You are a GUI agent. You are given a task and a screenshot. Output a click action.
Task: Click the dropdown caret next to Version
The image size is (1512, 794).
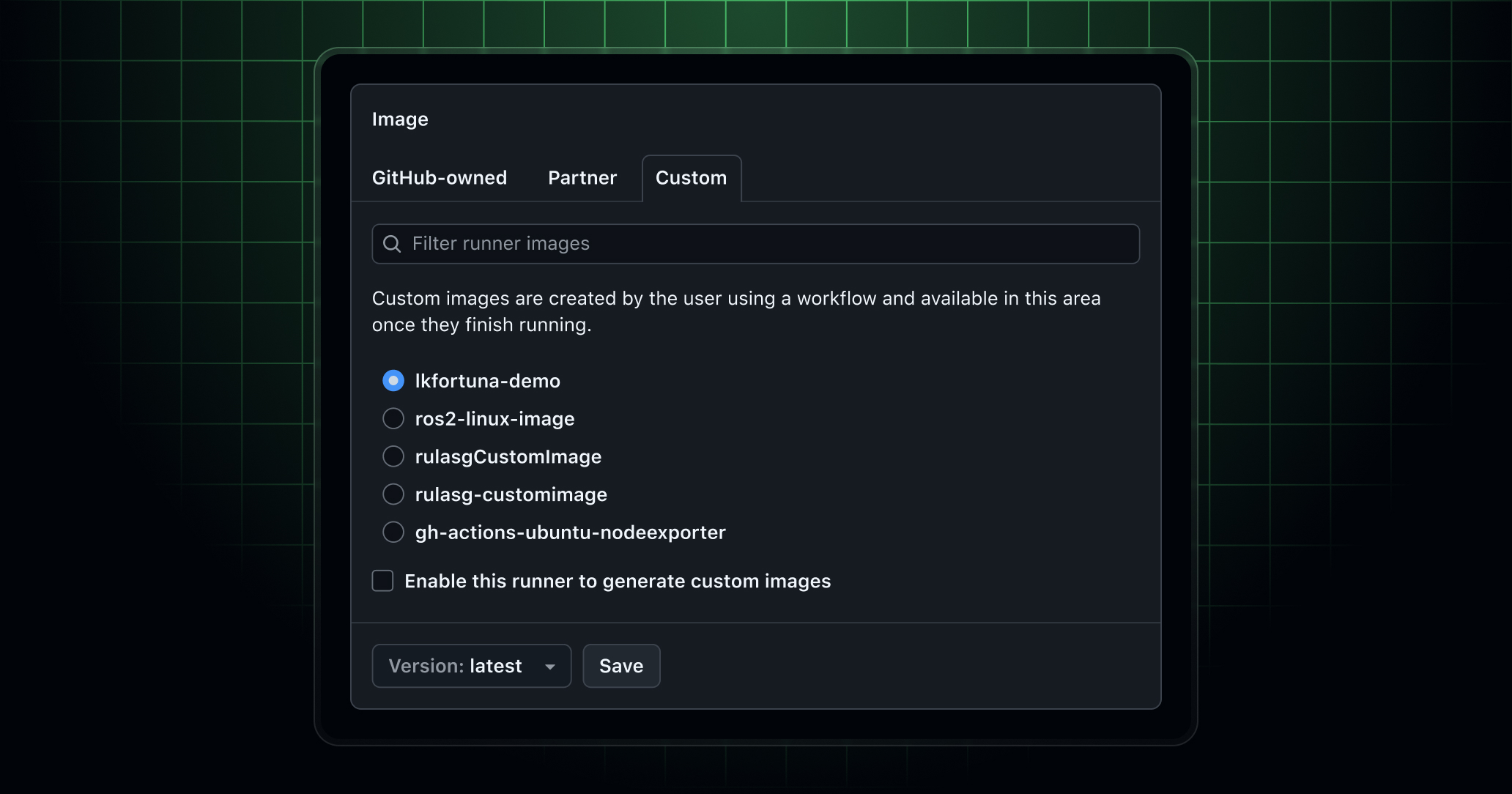pos(551,666)
